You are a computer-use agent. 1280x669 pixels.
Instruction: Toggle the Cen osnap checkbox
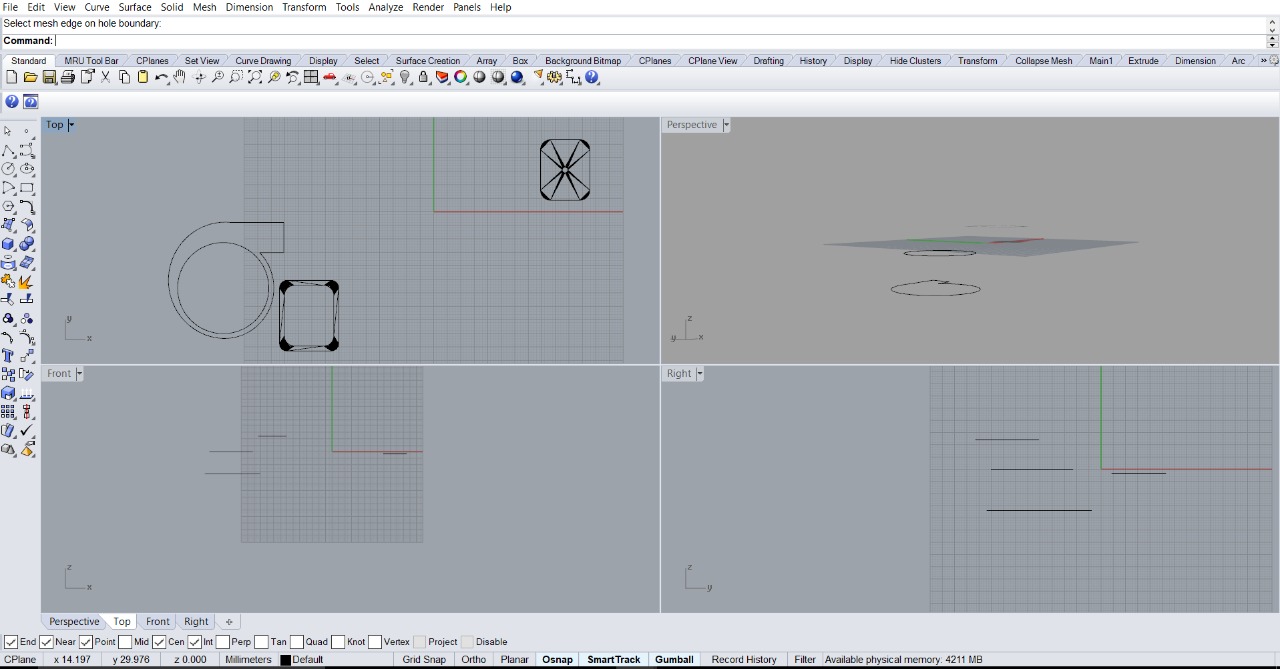[159, 642]
